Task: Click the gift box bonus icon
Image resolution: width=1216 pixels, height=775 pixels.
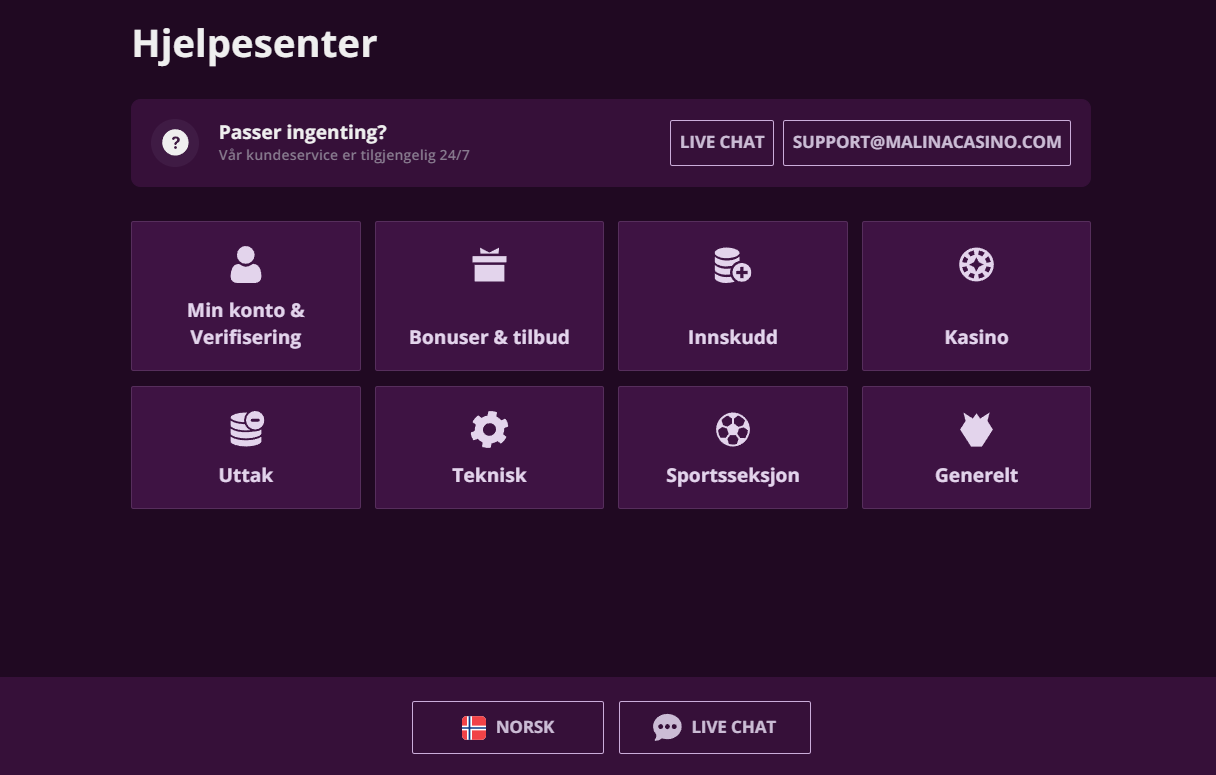Action: click(489, 265)
